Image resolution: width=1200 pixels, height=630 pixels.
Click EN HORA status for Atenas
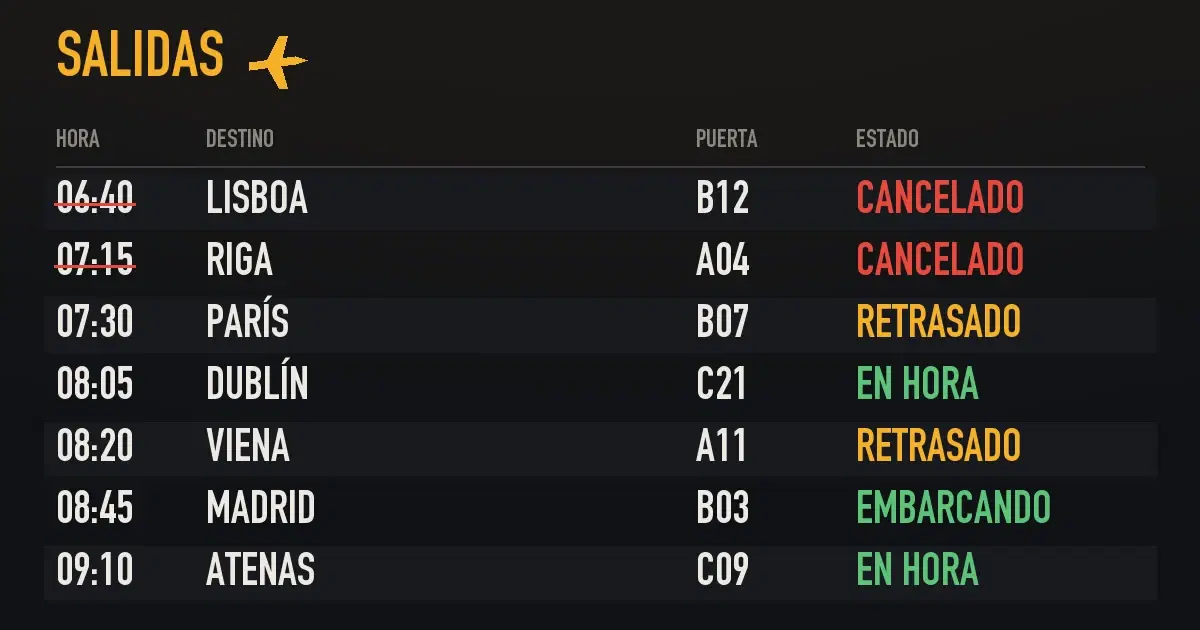click(917, 570)
